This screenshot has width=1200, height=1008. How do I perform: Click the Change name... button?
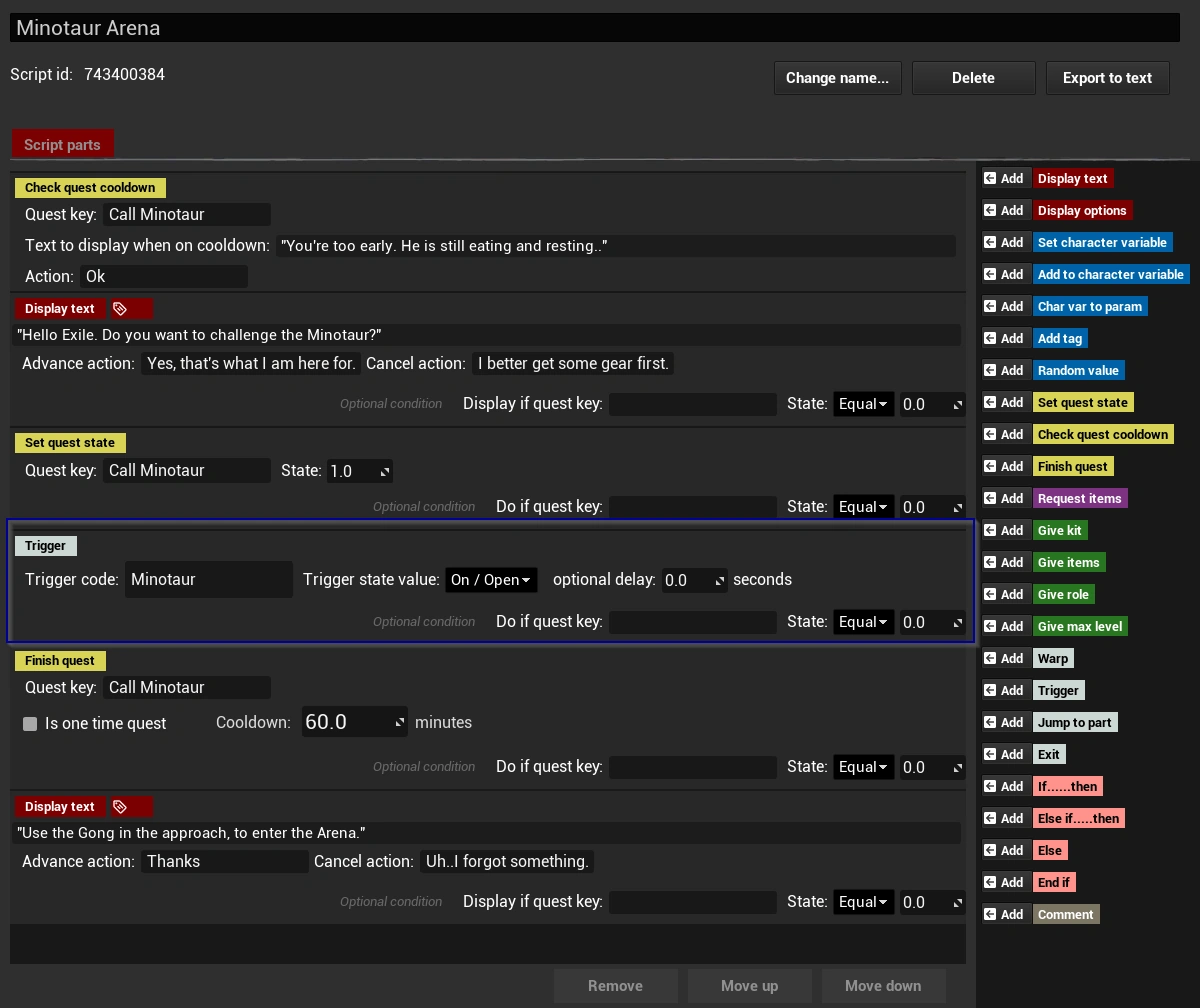point(837,78)
